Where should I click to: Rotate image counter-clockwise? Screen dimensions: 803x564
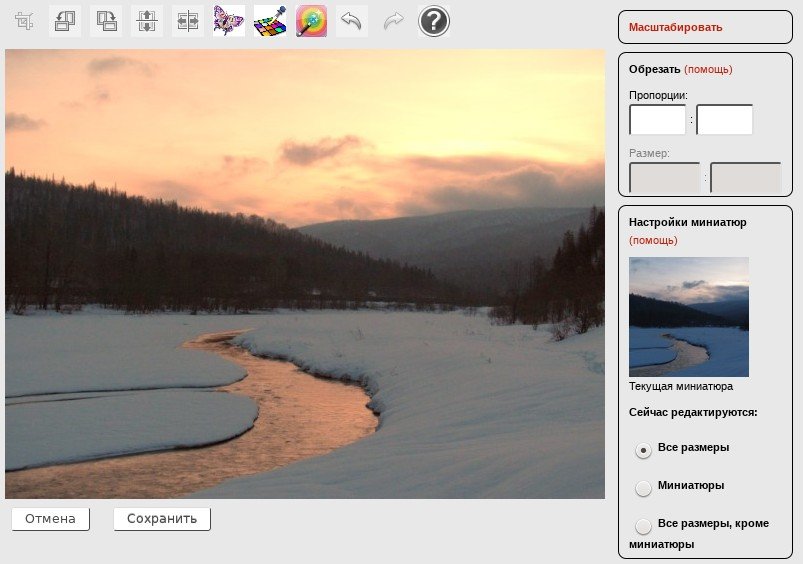pos(65,21)
